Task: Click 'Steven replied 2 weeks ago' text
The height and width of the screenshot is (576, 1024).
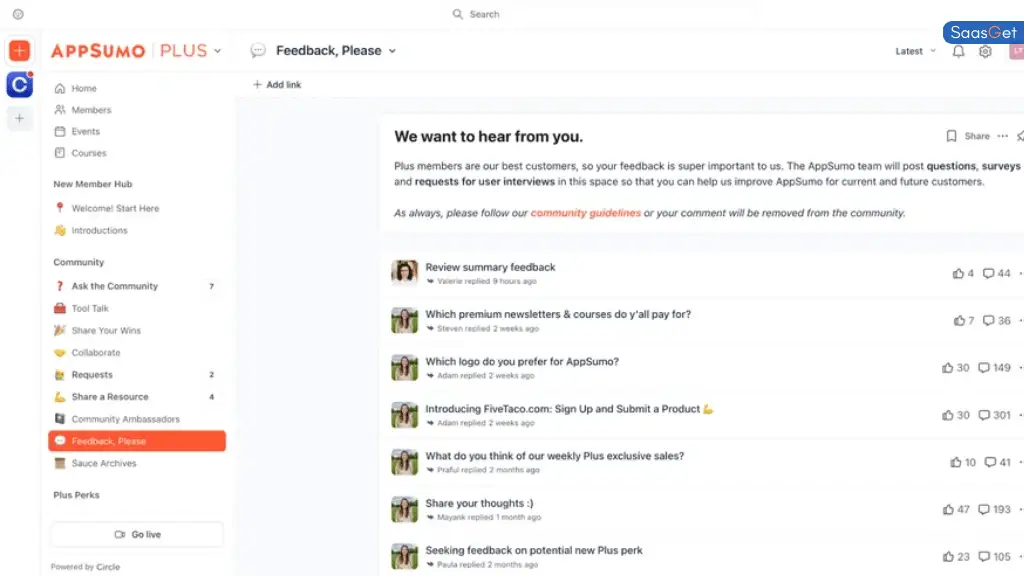Action: (488, 328)
